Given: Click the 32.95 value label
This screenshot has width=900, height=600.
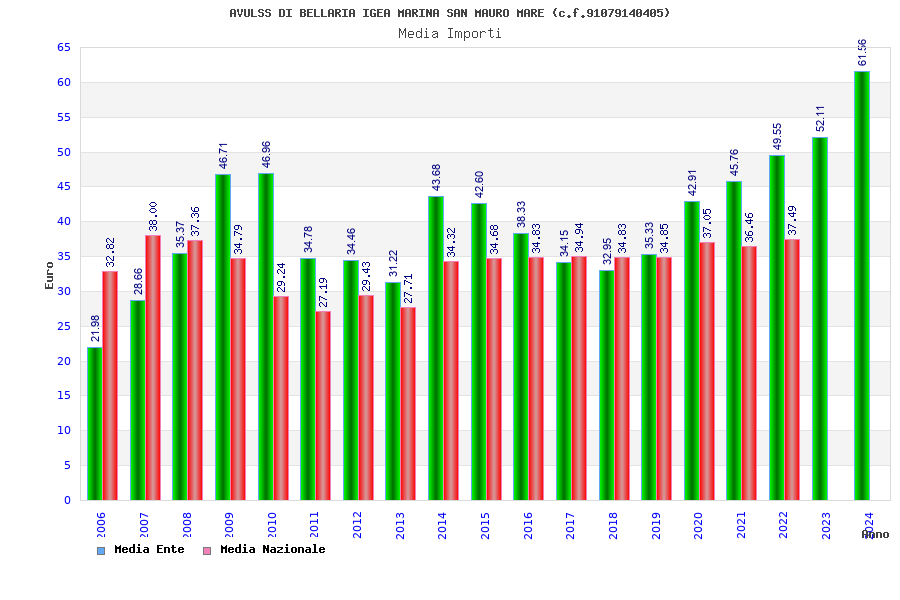Looking at the screenshot, I should pos(607,251).
